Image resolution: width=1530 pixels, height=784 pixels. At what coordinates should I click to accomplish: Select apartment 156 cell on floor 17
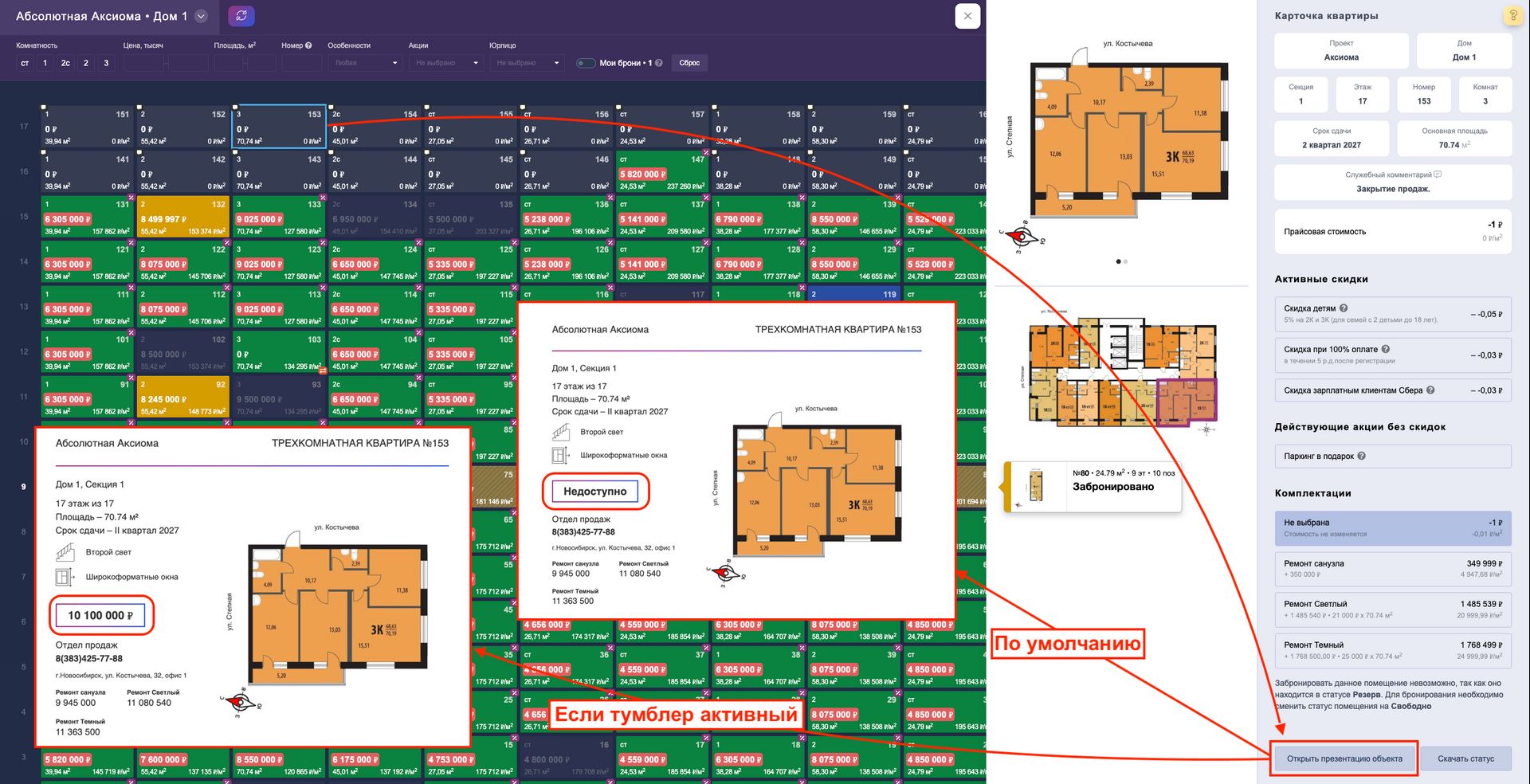(567, 126)
